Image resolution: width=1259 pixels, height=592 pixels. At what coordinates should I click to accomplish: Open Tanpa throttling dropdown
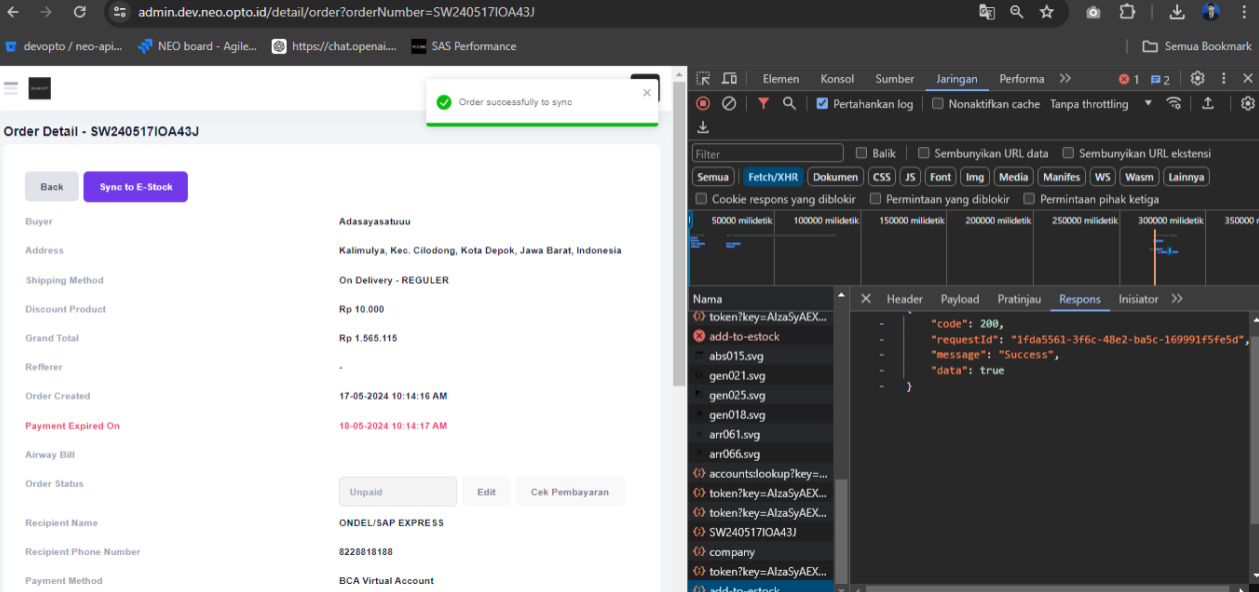1100,103
